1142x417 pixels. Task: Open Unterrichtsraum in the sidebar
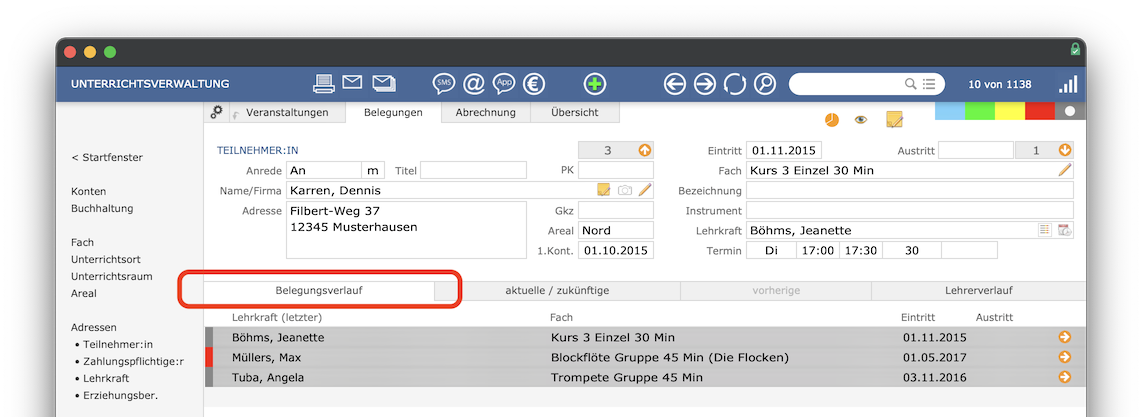[111, 277]
